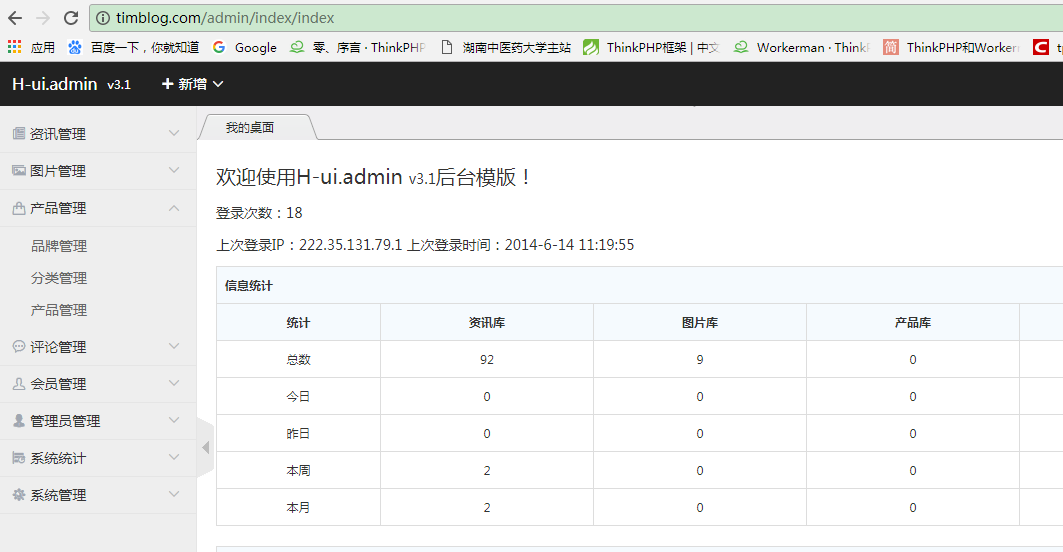Click the 总数 row label
The height and width of the screenshot is (552, 1063).
click(x=298, y=359)
